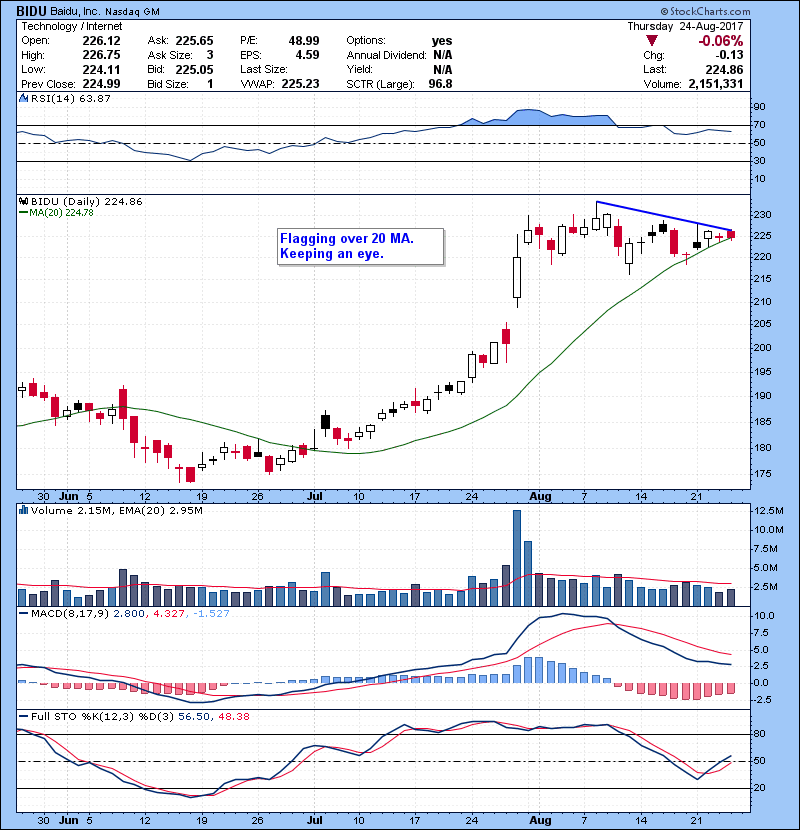Click the Volume panel bar icon
800x830 pixels.
[x=23, y=510]
